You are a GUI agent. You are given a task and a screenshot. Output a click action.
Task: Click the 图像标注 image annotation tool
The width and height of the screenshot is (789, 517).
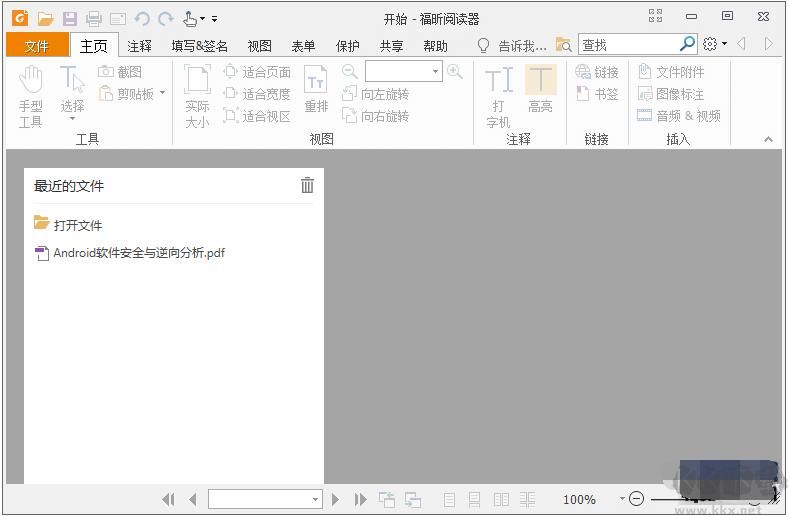pos(671,94)
